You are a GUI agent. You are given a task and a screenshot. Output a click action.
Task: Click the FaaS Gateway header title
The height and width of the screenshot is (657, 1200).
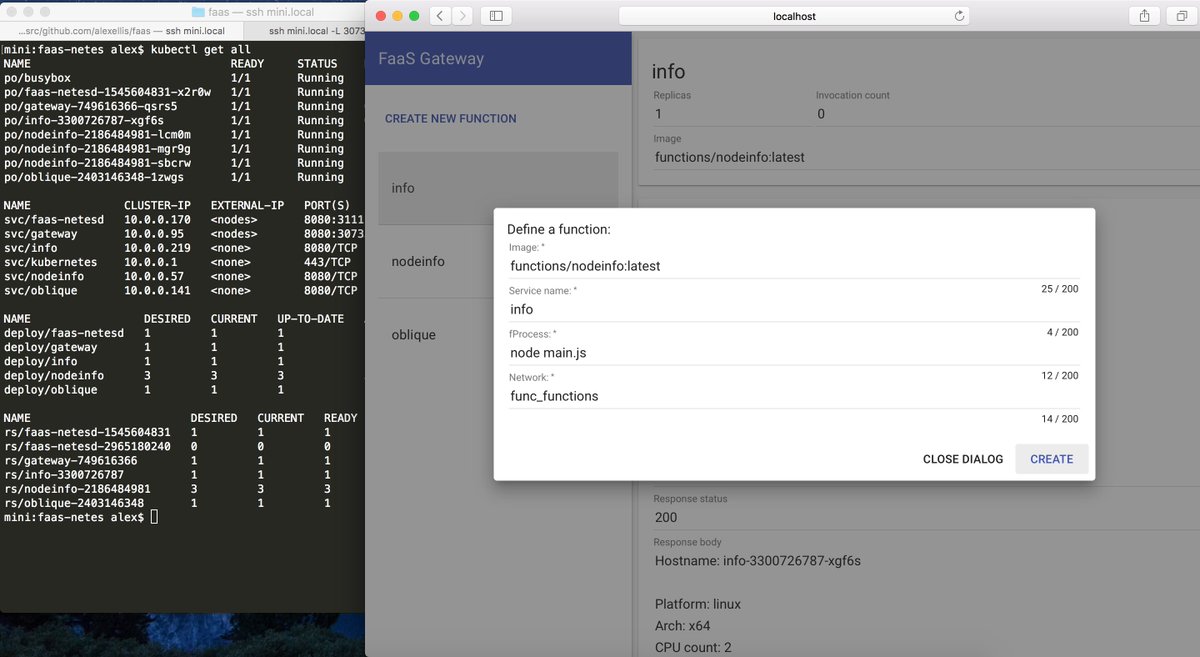pyautogui.click(x=431, y=58)
